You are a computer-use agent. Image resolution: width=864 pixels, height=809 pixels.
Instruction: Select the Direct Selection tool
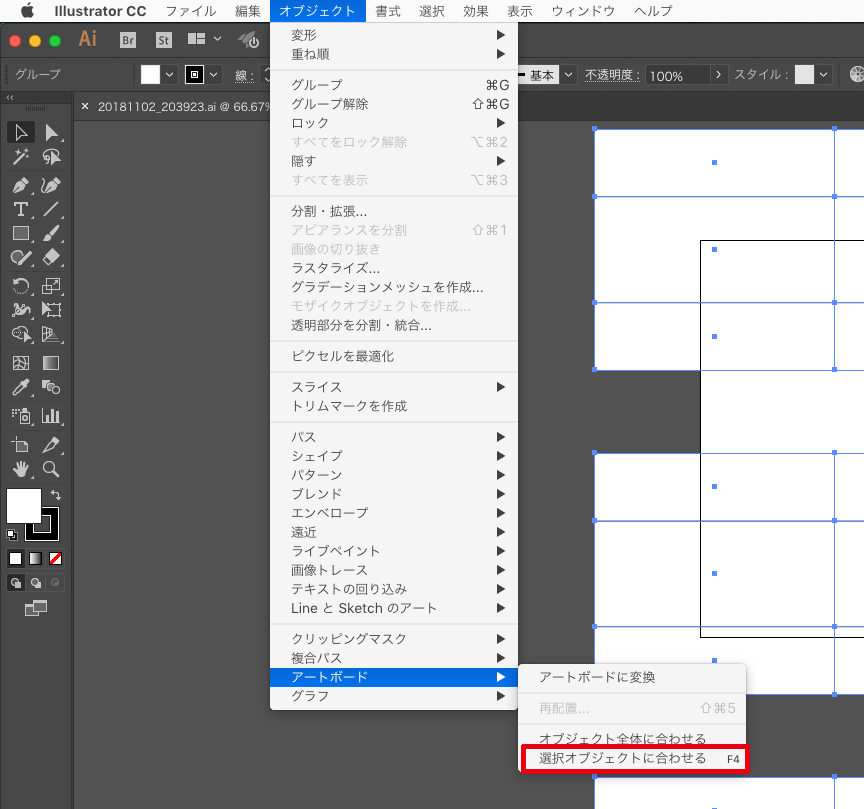point(51,133)
